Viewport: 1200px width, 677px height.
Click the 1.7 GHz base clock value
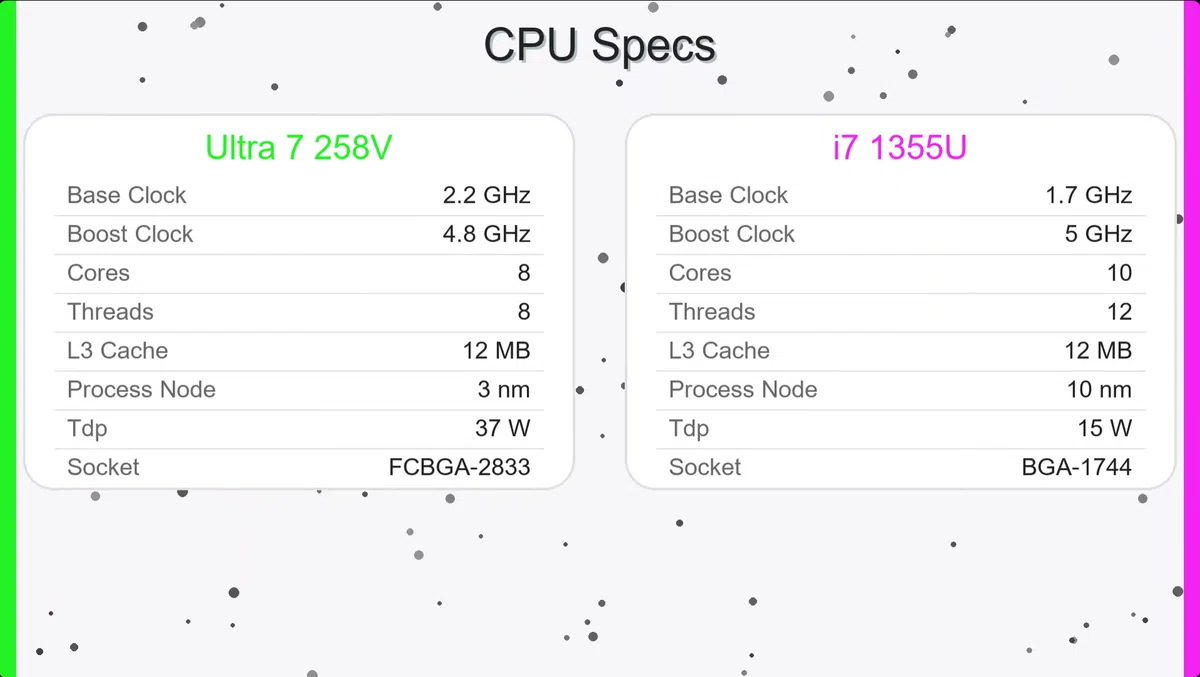(1088, 195)
